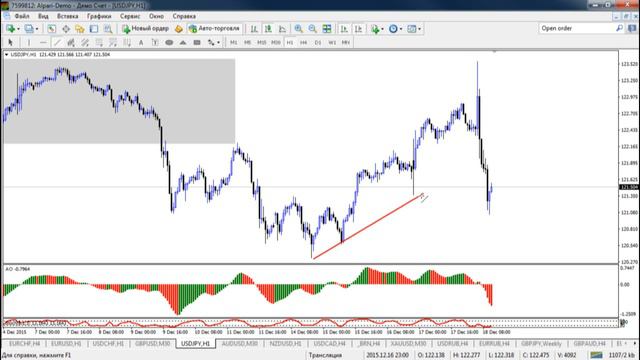Zoom out of the chart

(313, 29)
